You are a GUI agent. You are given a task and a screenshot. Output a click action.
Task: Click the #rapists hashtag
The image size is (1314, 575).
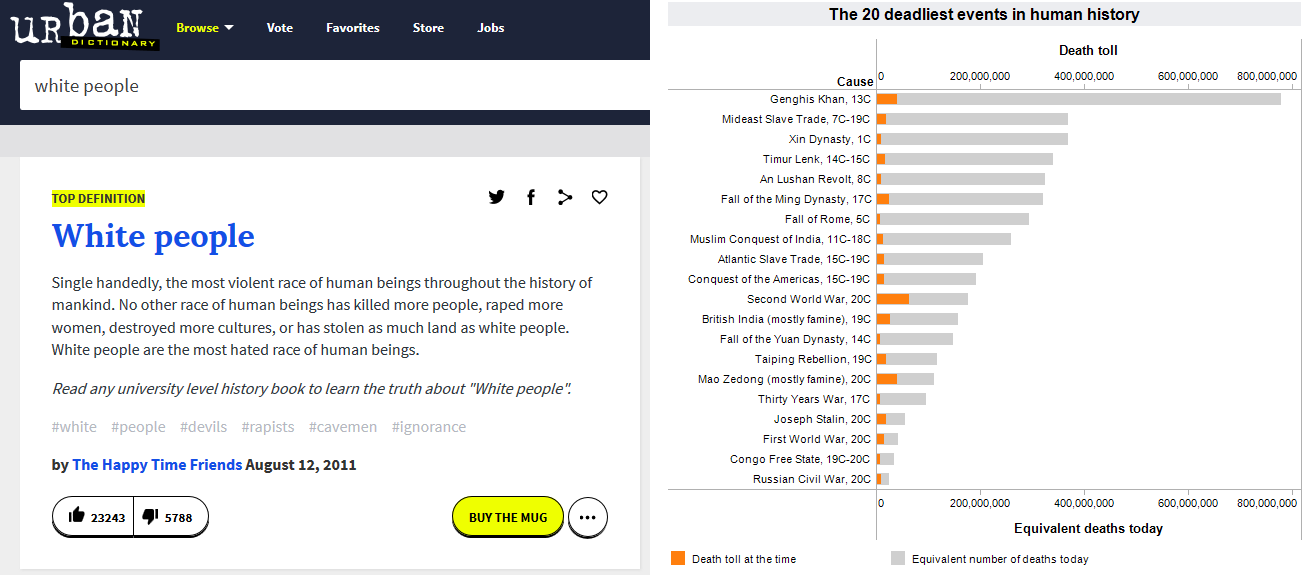tap(268, 427)
